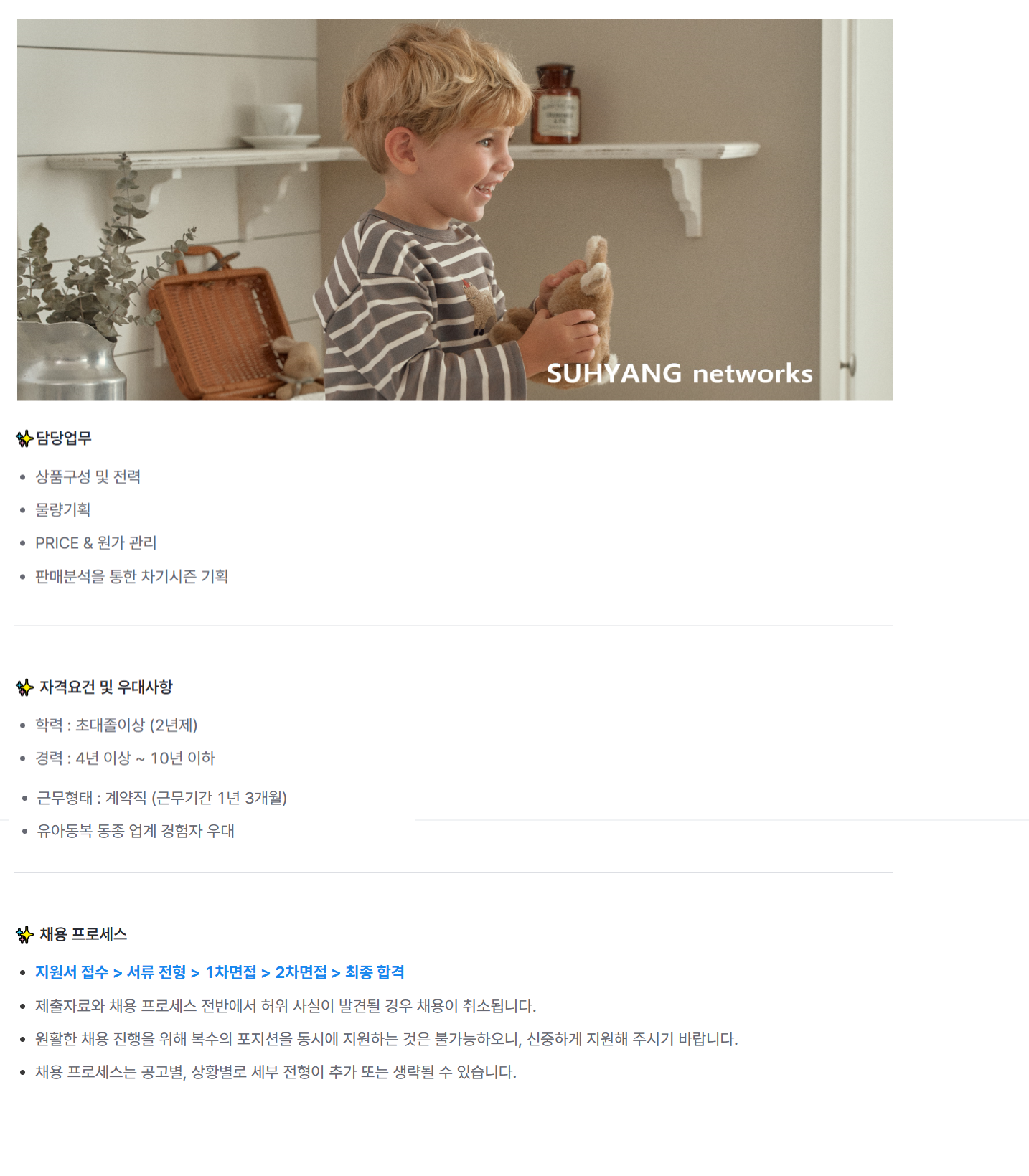Screen dimensions: 1029x1176
Task: Click the sparkle icon beside 채용 프로세스
Action: [24, 934]
